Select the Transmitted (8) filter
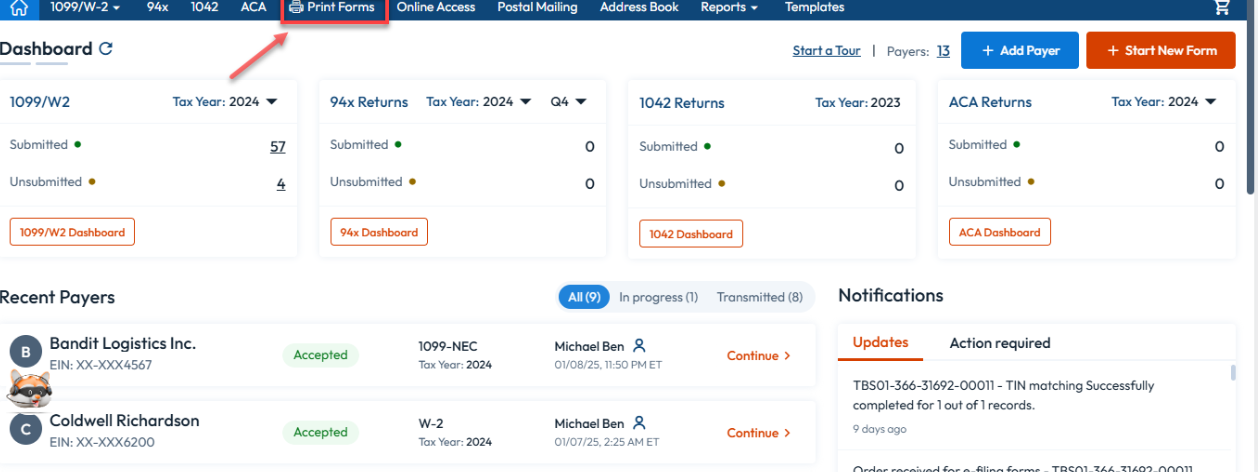This screenshot has height=472, width=1258. tap(759, 297)
